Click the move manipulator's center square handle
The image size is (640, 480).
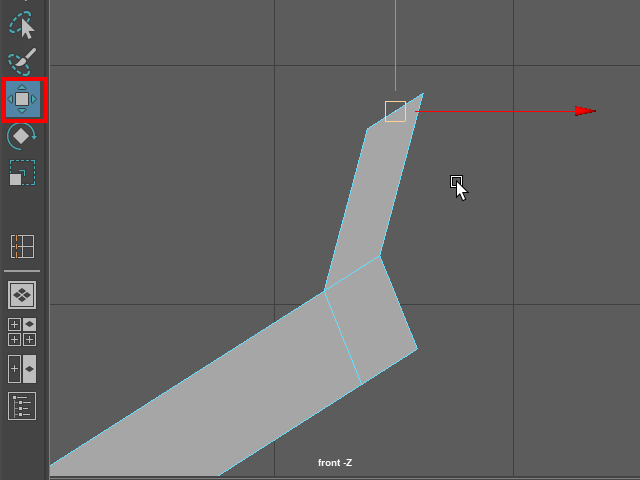[395, 111]
